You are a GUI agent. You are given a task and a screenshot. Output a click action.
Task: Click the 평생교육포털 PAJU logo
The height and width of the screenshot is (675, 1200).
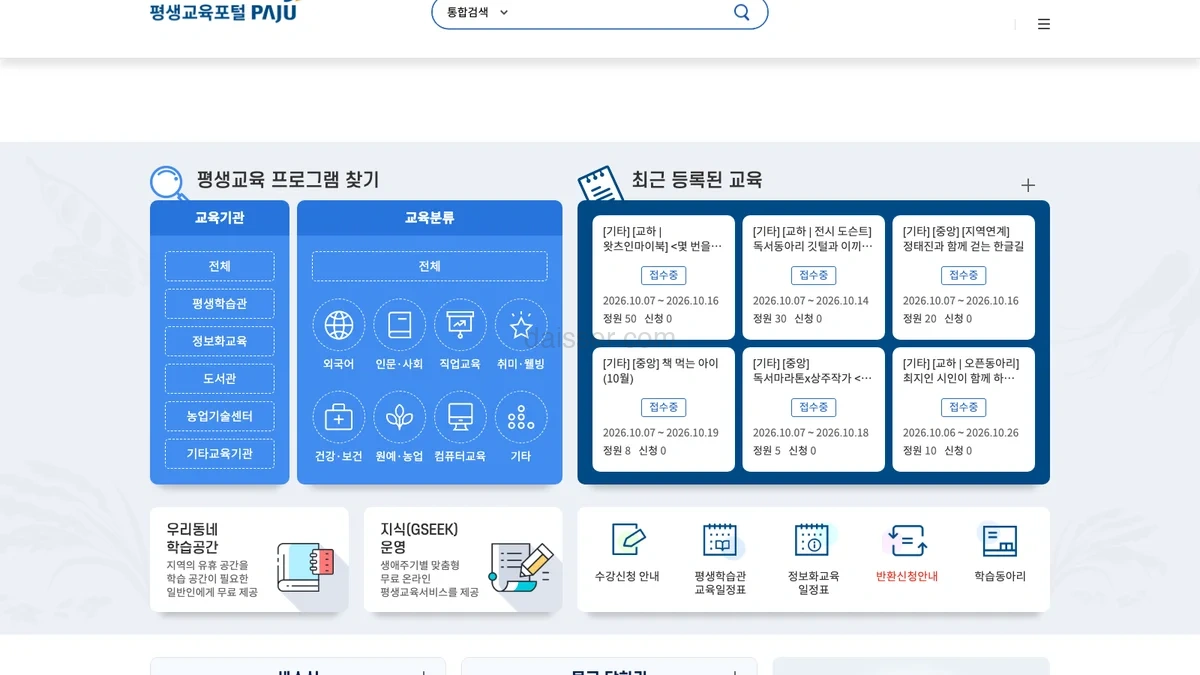(x=224, y=11)
